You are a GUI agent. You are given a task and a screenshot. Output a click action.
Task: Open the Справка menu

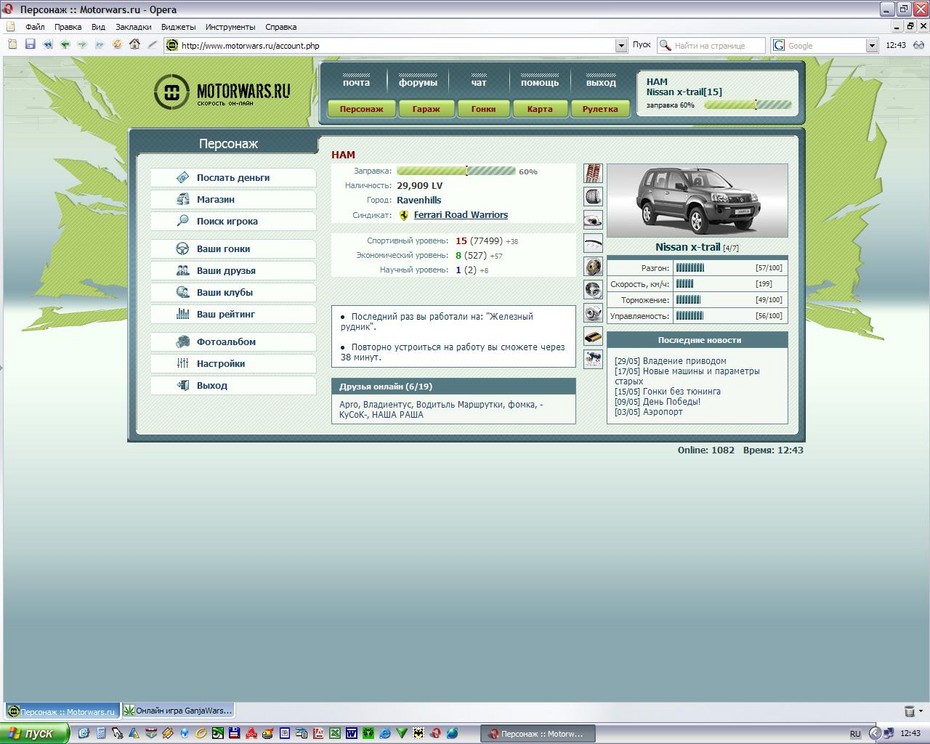[x=281, y=27]
